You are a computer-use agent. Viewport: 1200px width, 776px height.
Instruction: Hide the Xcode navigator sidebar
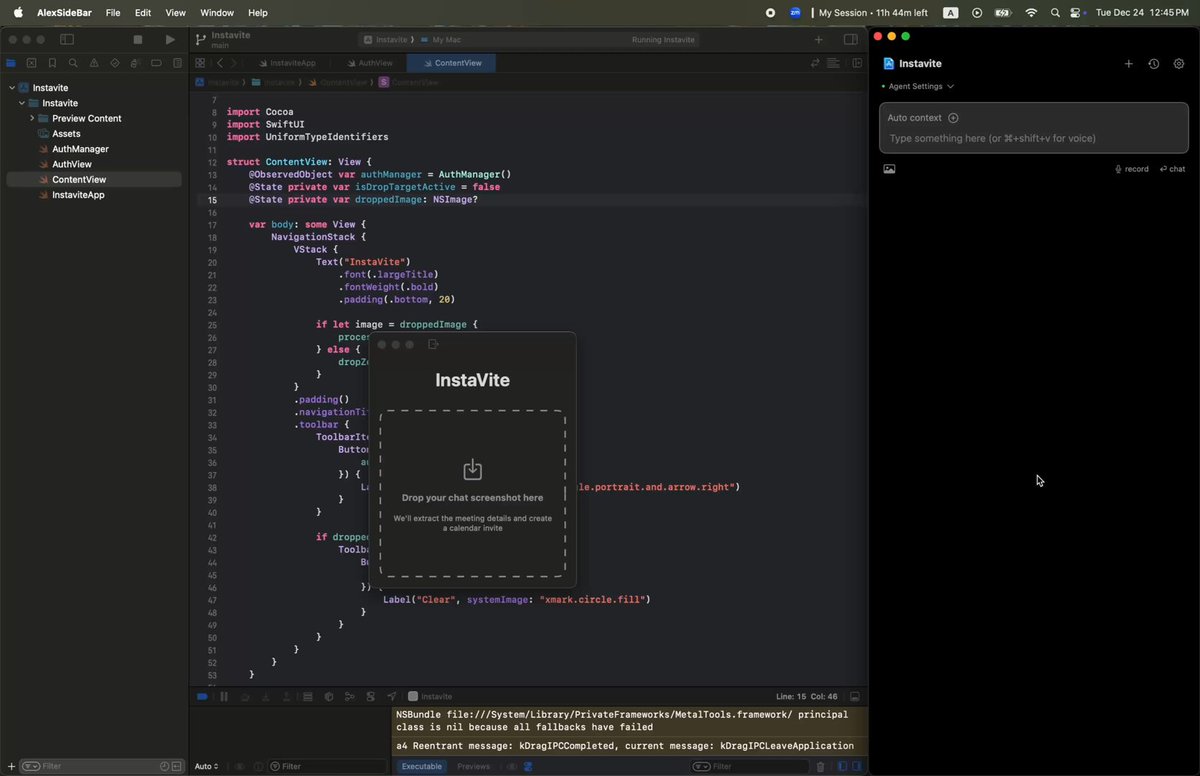click(67, 39)
